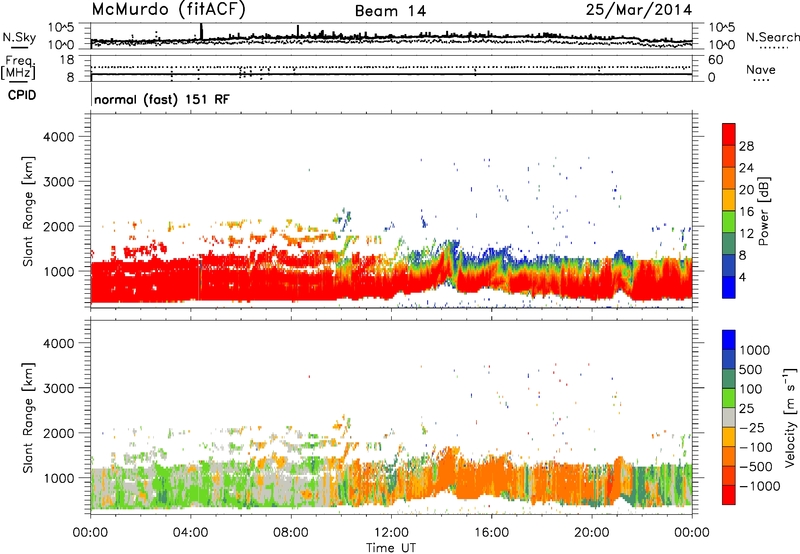
Task: Click the 'Beam 14' label
Action: (390, 11)
